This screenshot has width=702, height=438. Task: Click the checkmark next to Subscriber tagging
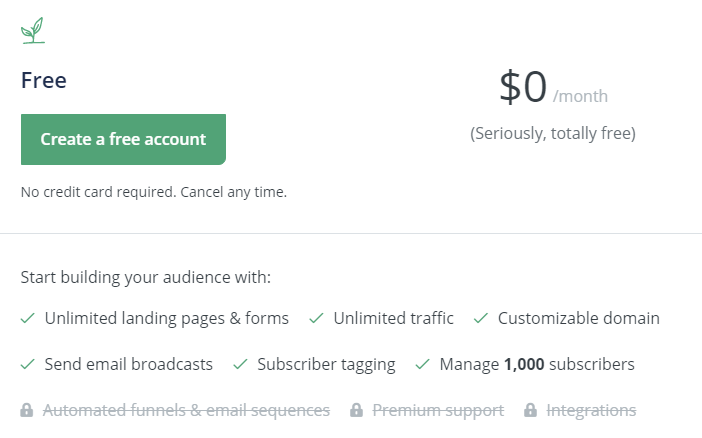[x=240, y=365]
